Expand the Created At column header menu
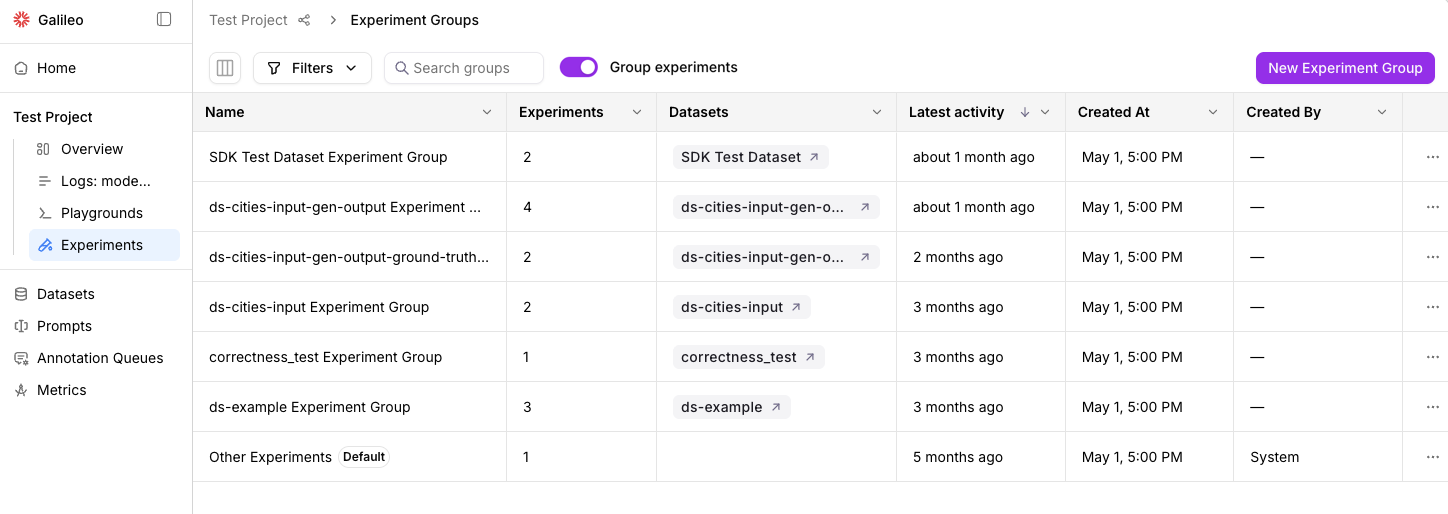 coord(1213,112)
